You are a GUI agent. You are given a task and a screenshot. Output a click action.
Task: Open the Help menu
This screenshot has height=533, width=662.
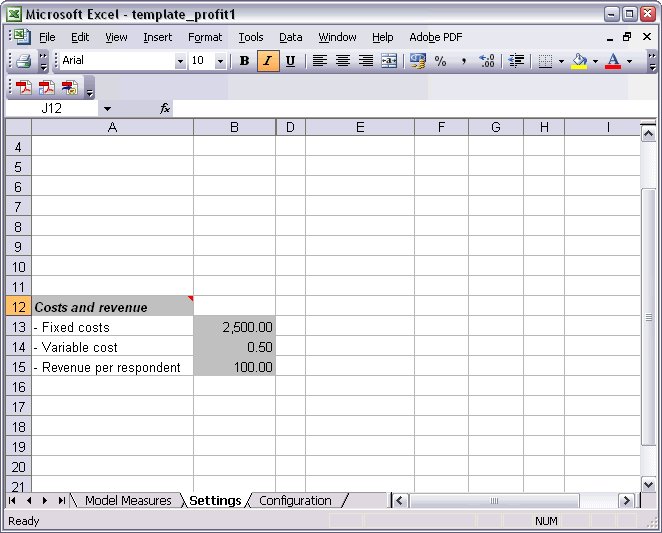point(383,37)
